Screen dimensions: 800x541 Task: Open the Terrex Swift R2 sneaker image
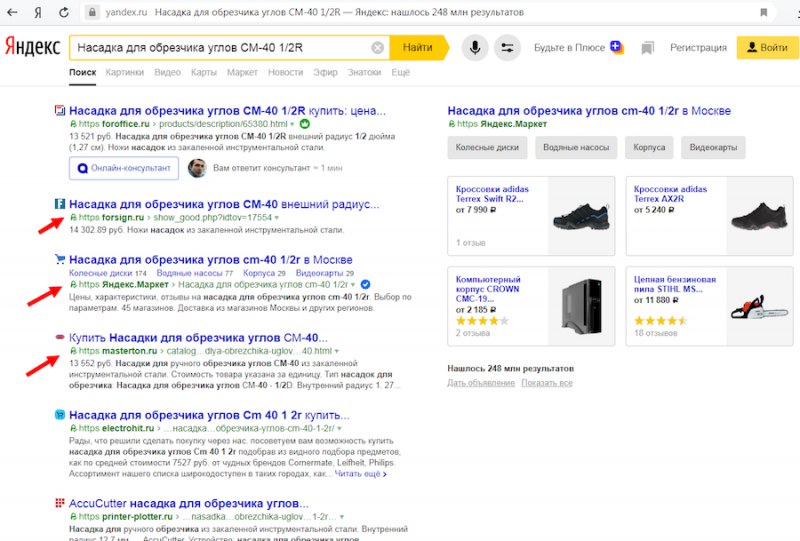click(x=581, y=216)
